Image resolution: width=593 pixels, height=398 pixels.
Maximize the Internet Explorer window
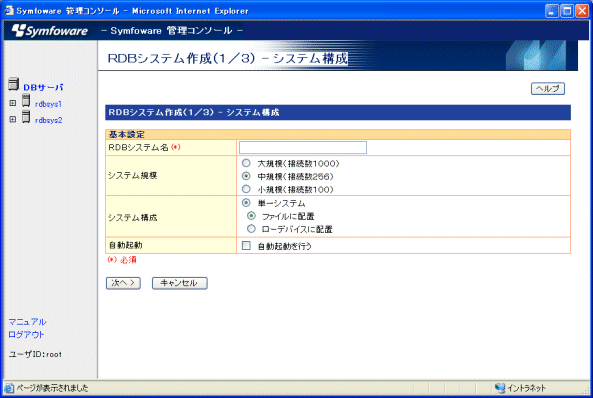pos(567,11)
